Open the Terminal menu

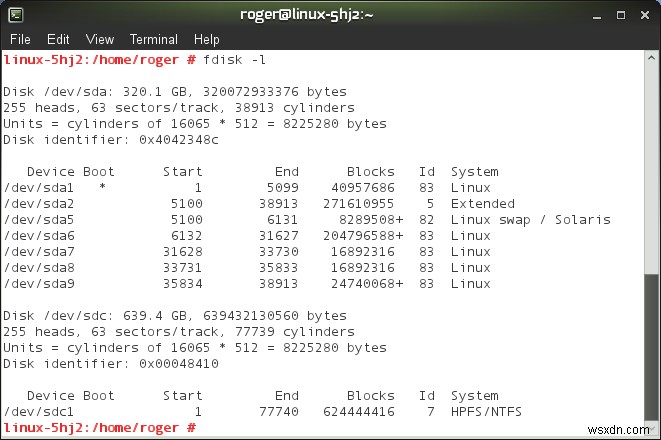point(154,39)
